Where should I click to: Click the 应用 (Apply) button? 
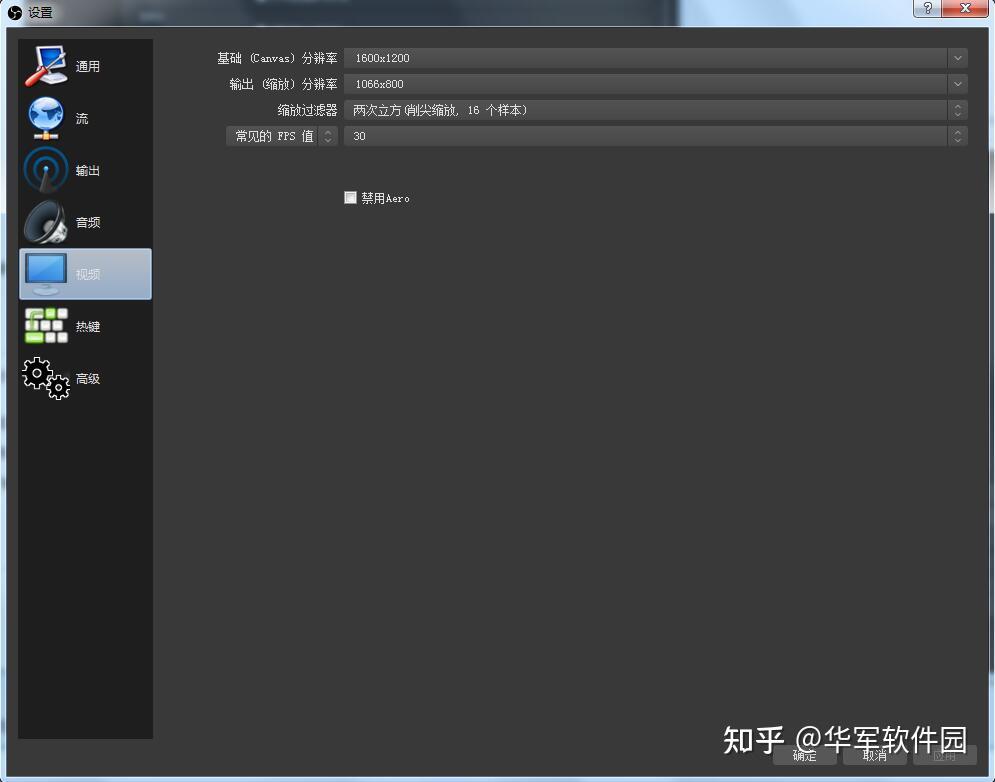[x=944, y=755]
